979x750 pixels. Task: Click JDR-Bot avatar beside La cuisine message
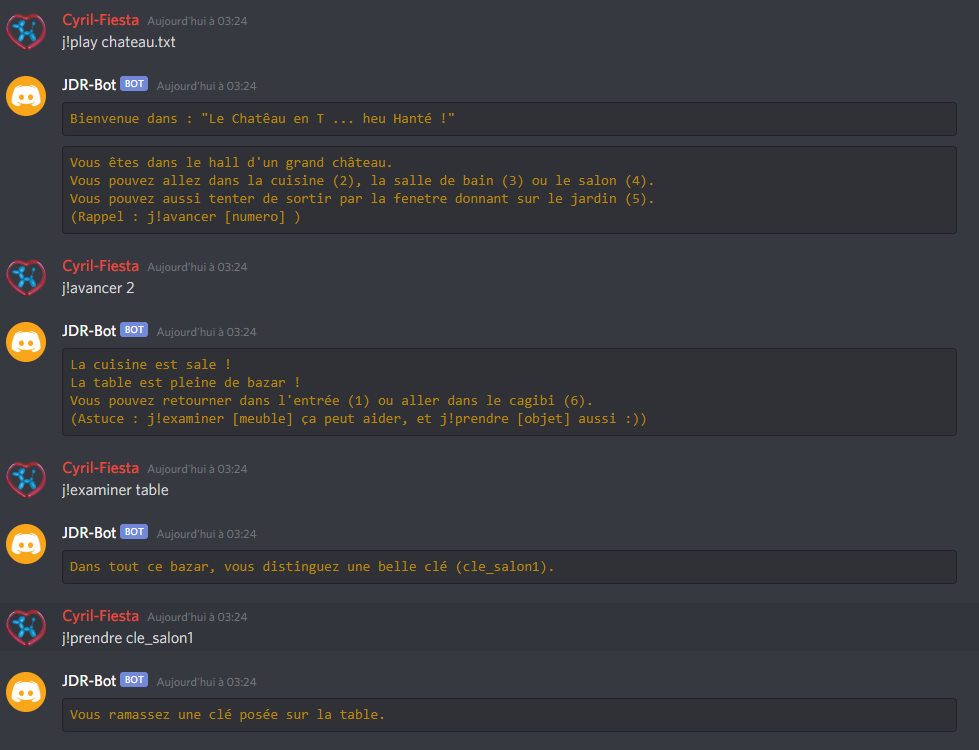pos(26,342)
